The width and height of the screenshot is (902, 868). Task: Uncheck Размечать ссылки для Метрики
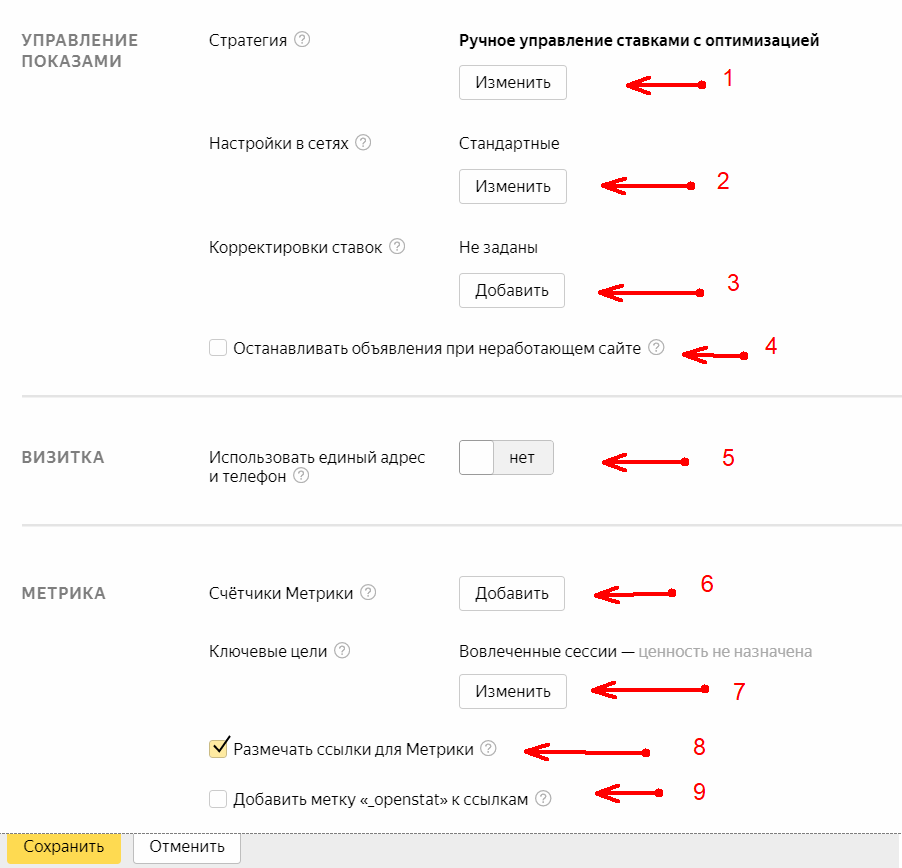point(218,748)
